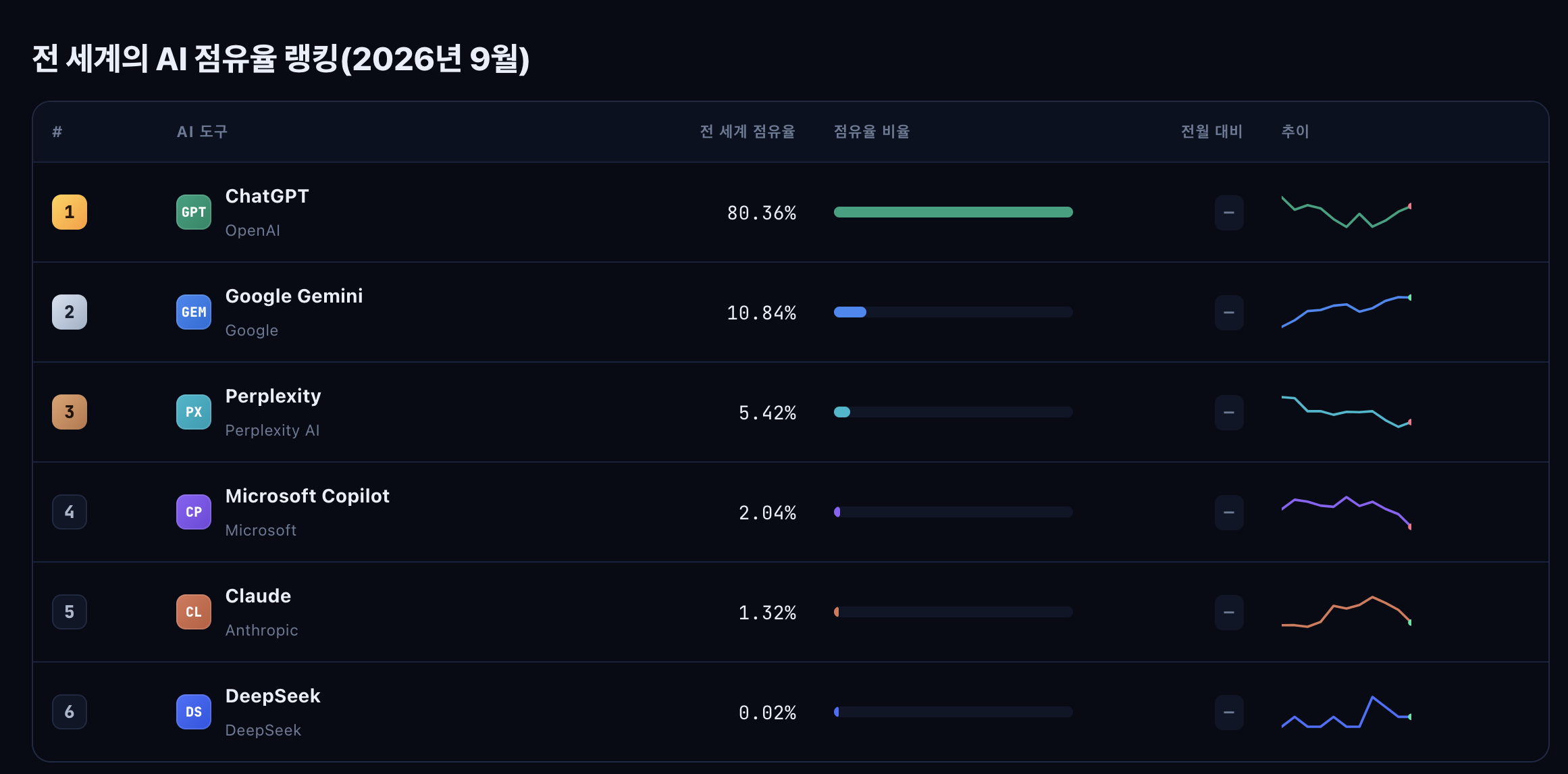
Task: Click ChatGPT's month-over-month dash indicator
Action: click(x=1229, y=213)
